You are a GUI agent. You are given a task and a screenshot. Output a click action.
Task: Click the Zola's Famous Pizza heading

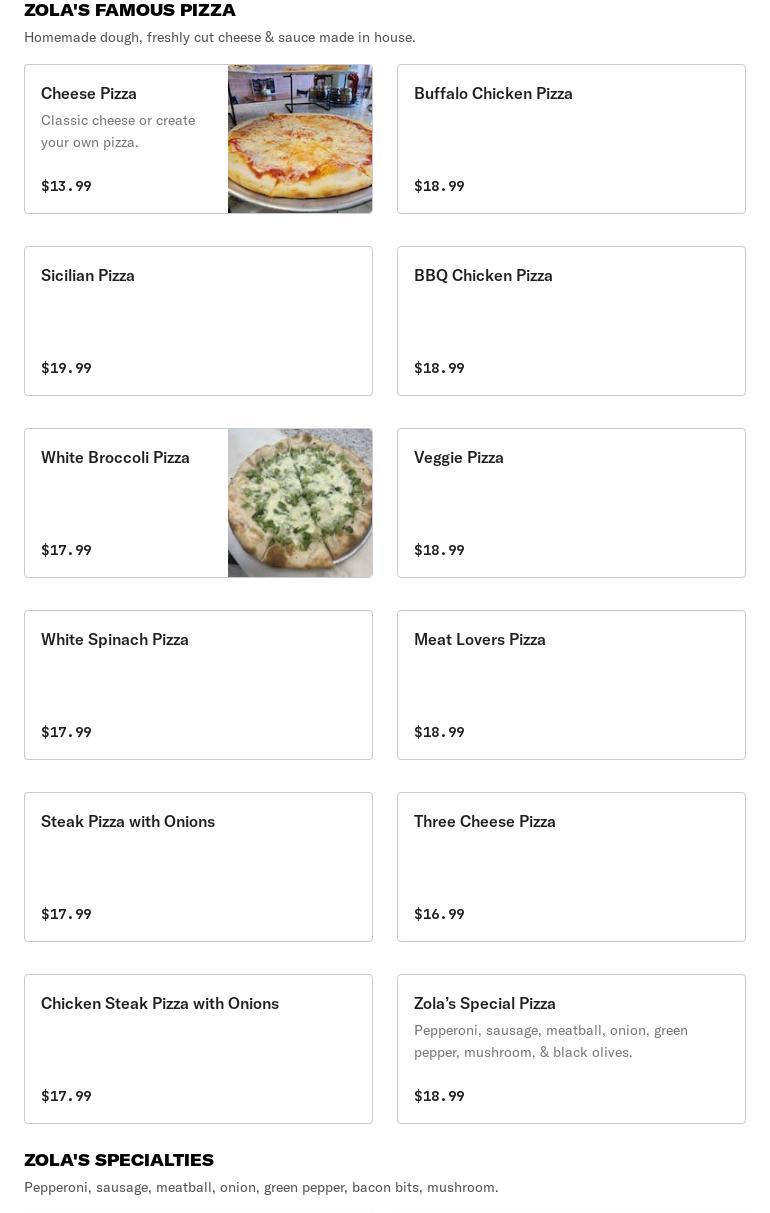tap(130, 10)
